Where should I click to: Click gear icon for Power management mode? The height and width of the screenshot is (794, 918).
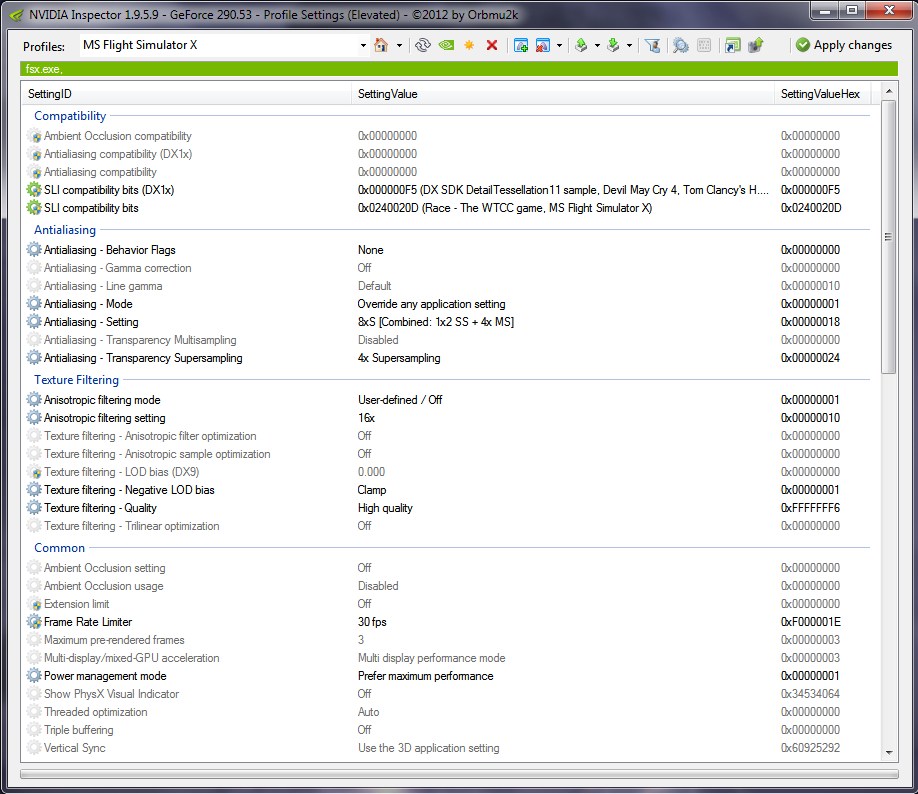coord(35,676)
